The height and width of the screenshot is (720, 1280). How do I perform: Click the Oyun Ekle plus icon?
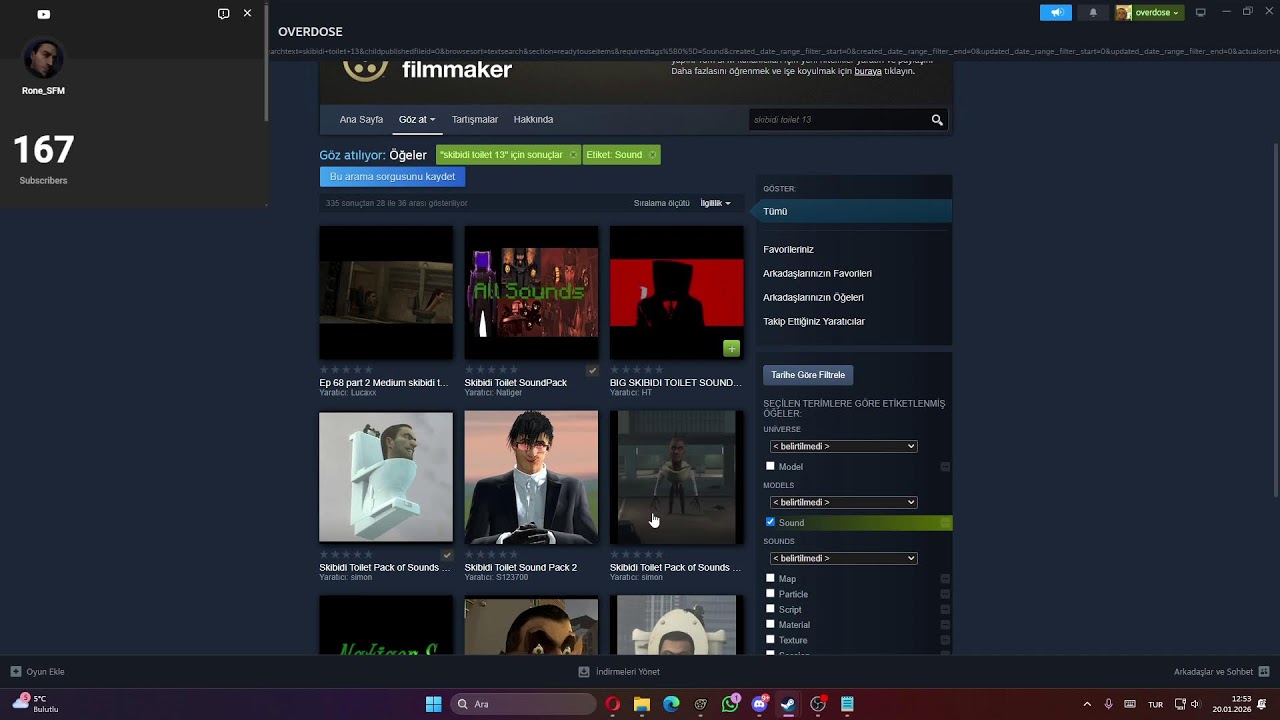click(x=16, y=672)
